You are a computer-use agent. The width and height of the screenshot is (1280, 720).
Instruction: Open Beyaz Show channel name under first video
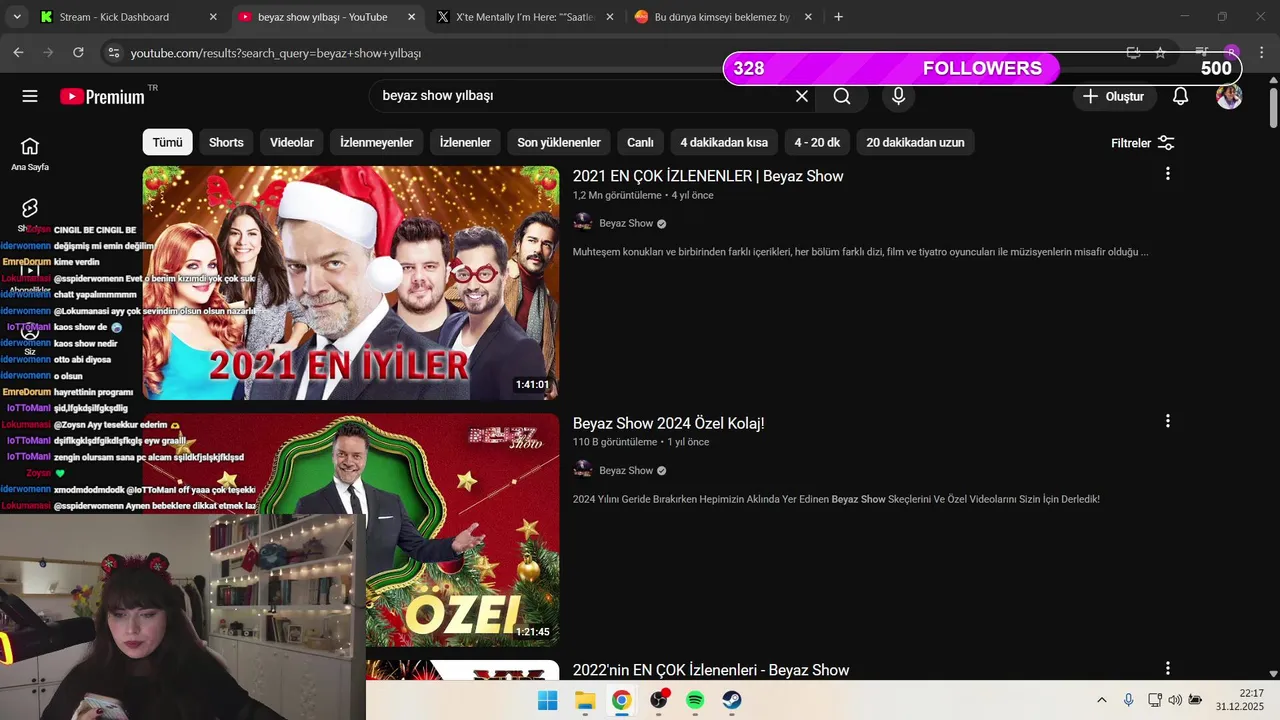(626, 223)
